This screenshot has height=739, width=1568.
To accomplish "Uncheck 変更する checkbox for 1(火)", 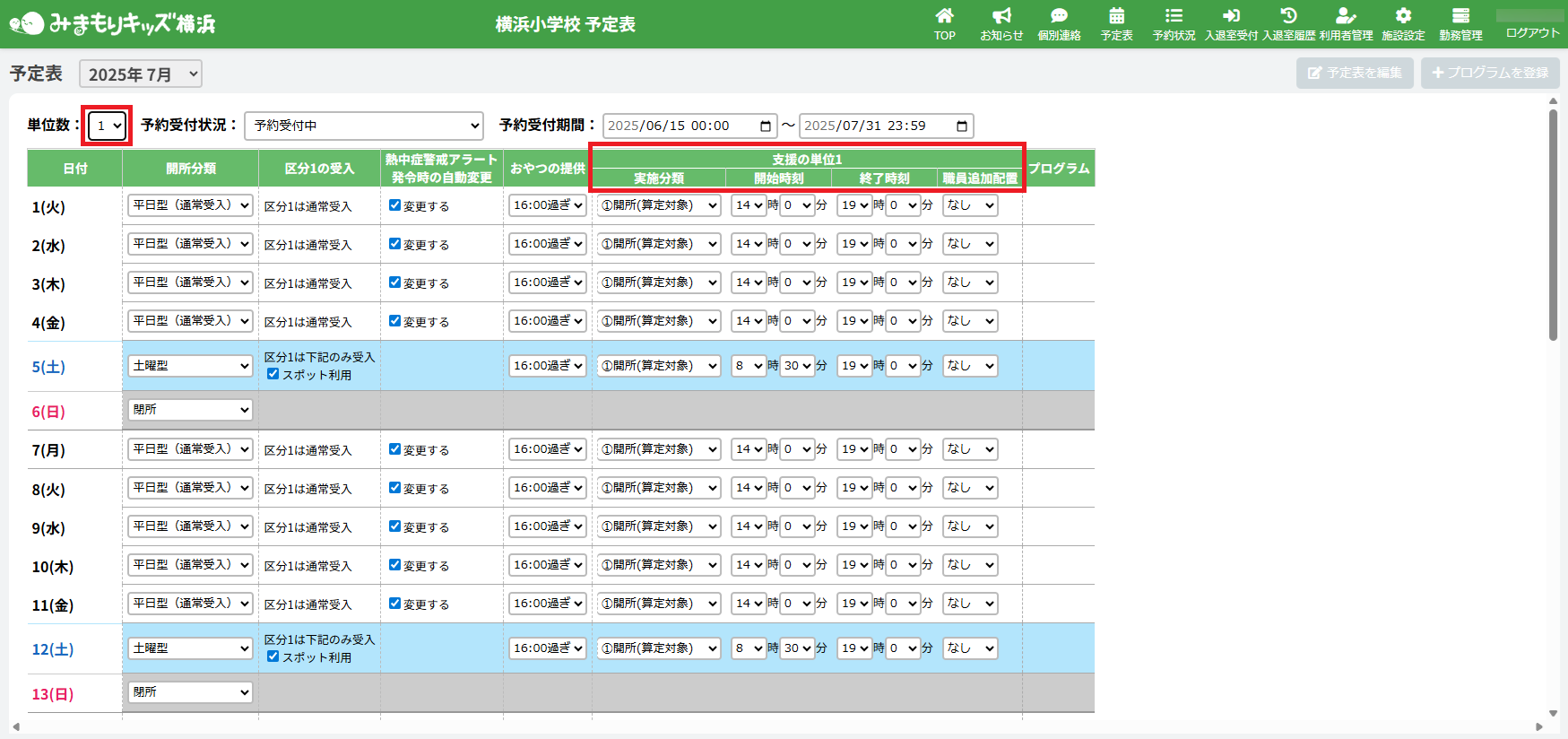I will point(394,205).
